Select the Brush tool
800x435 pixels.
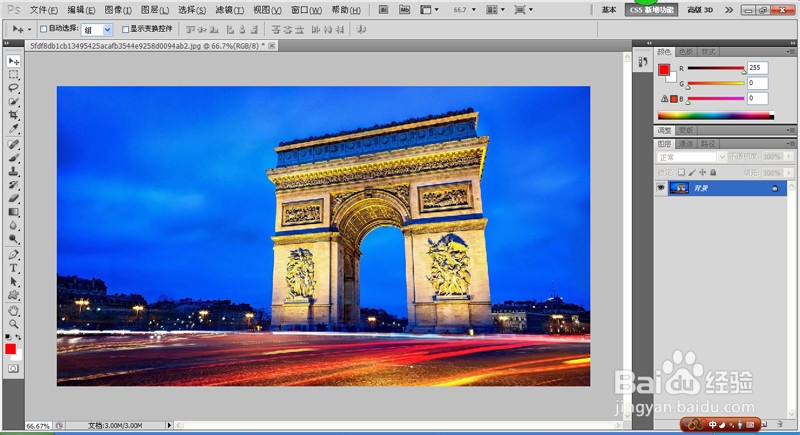pyautogui.click(x=13, y=158)
